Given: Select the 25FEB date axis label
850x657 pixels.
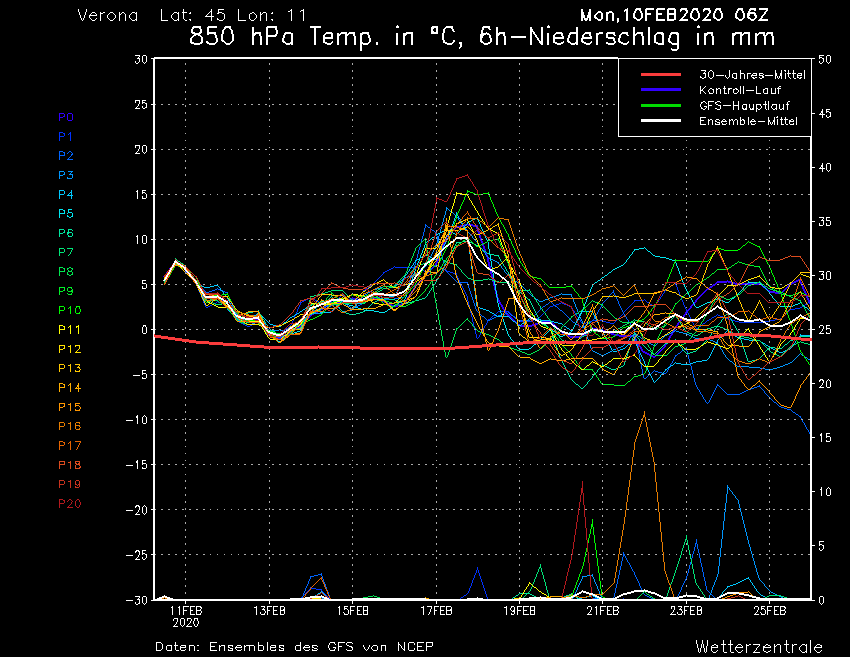Looking at the screenshot, I should (770, 611).
